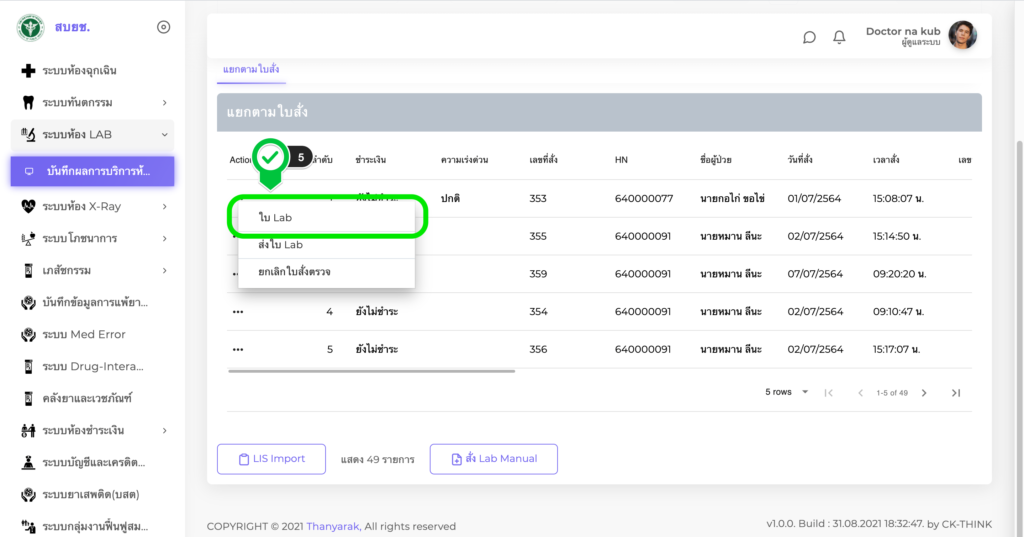Open the notifications bell
Screen dimensions: 1024x537
point(839,37)
